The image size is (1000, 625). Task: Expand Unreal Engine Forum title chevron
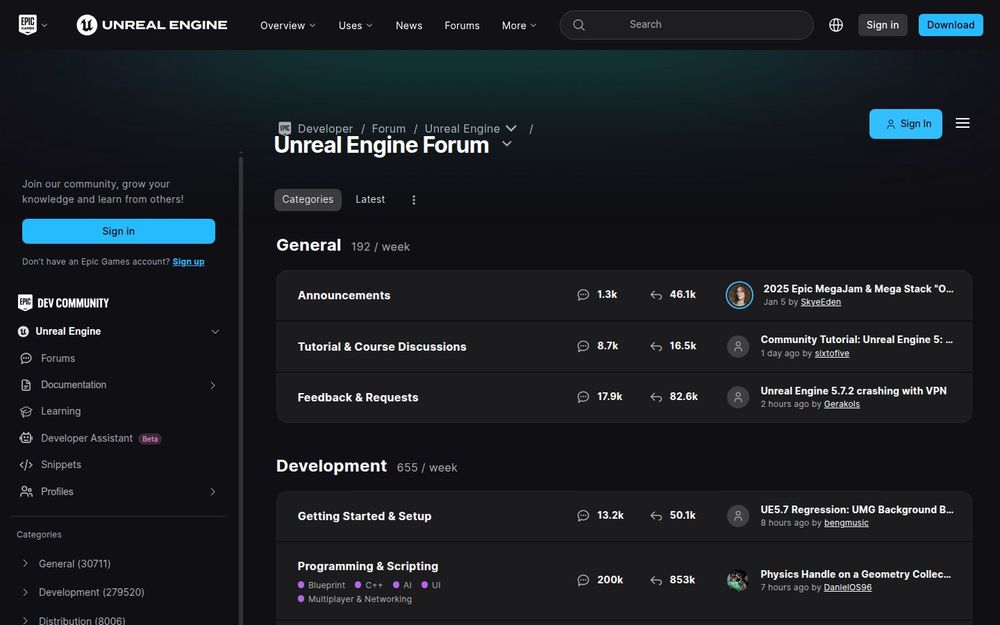pyautogui.click(x=507, y=144)
